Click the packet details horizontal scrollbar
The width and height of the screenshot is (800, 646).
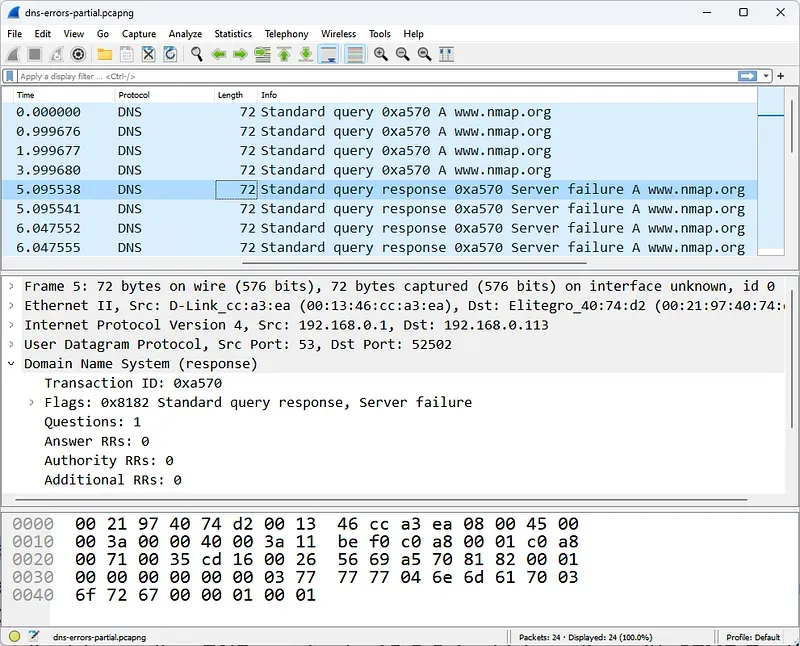[381, 500]
